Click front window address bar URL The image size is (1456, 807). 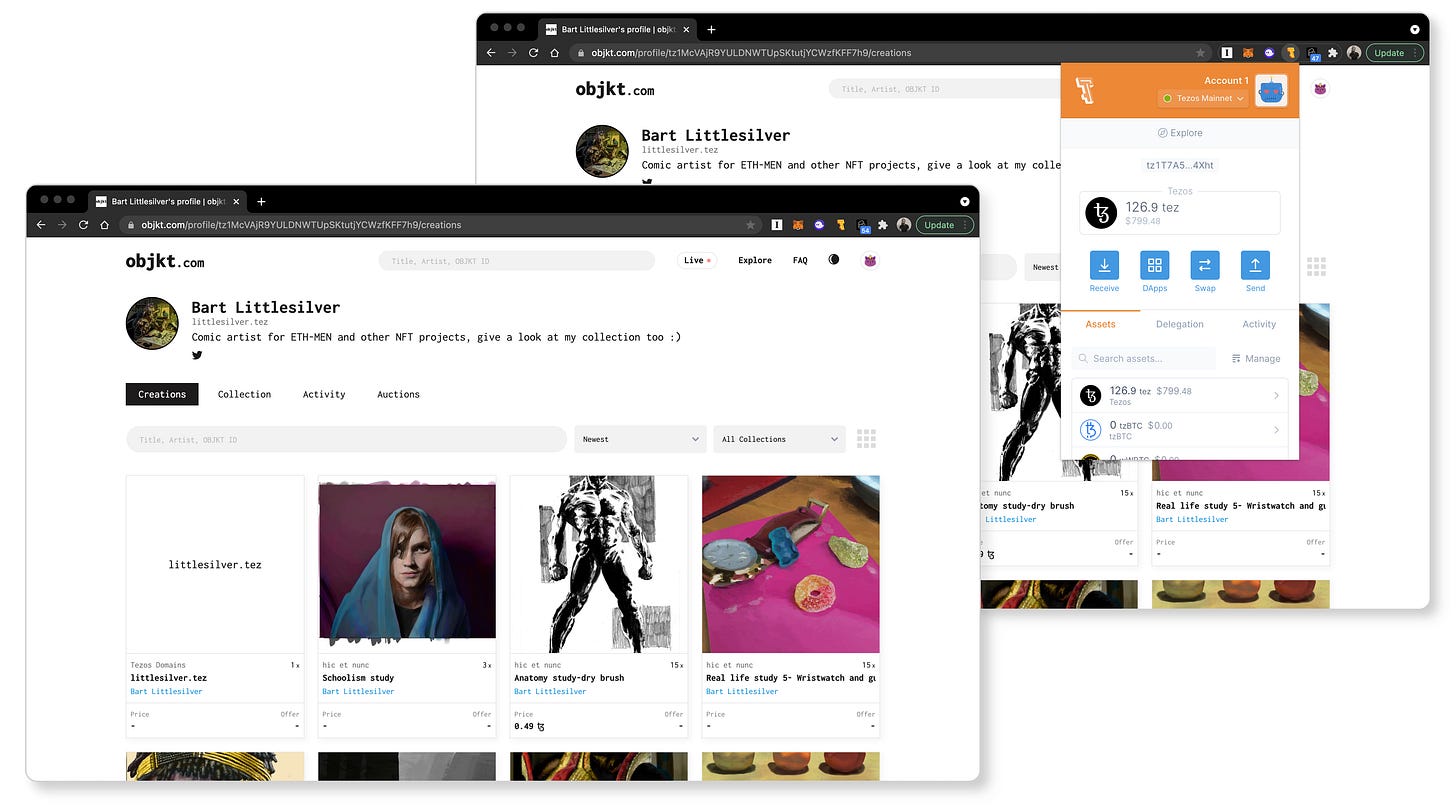click(x=301, y=225)
